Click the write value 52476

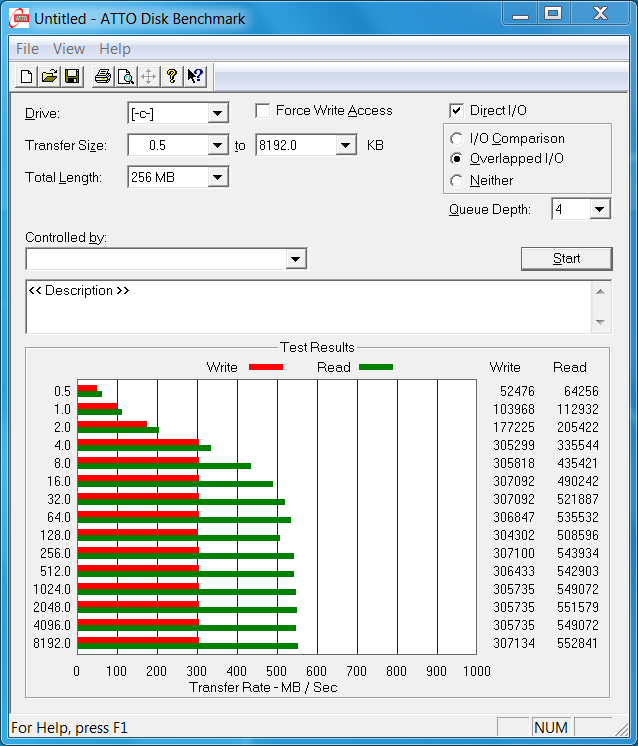pyautogui.click(x=517, y=391)
